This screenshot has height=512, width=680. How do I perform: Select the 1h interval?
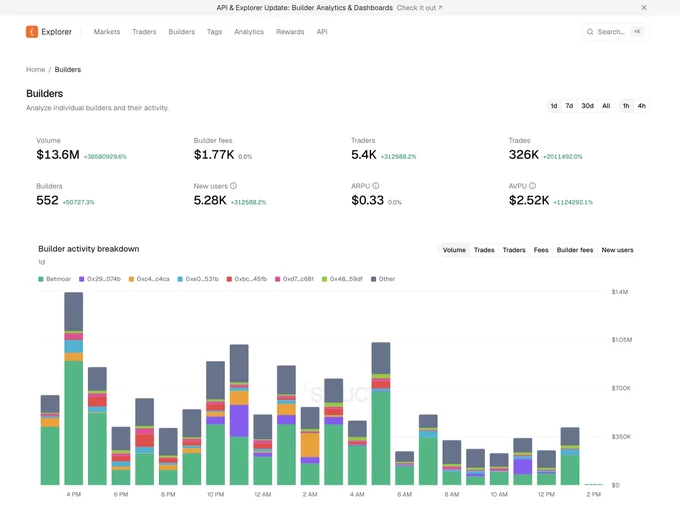coord(626,106)
